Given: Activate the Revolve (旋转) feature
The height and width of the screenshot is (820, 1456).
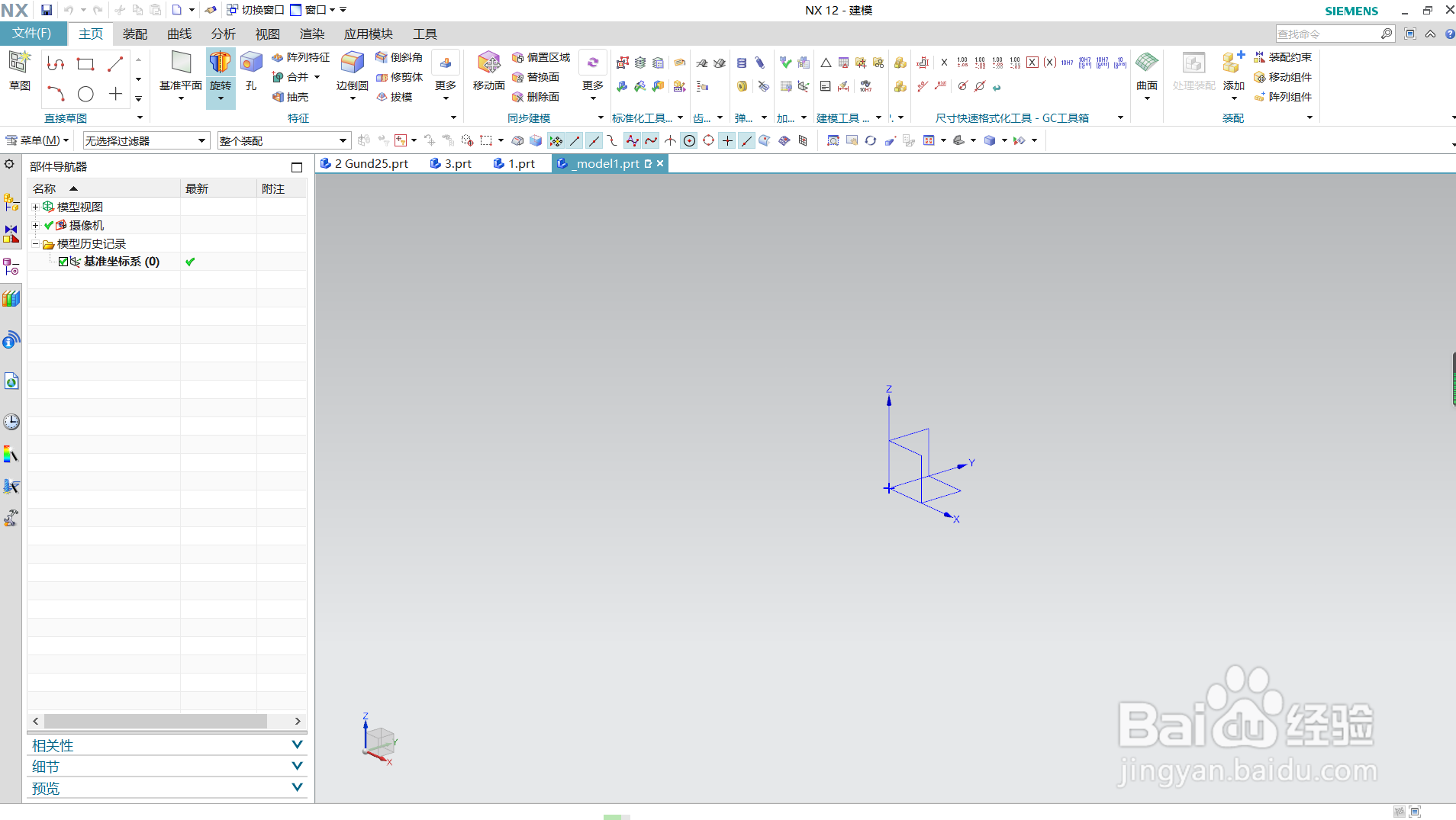Looking at the screenshot, I should 221,71.
